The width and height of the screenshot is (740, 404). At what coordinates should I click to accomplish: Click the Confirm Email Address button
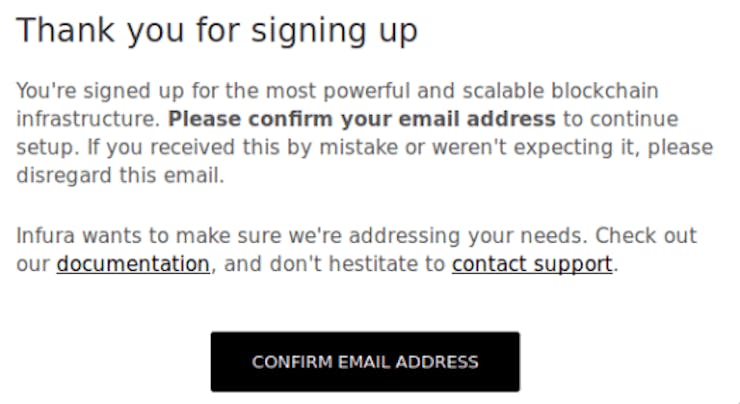365,361
